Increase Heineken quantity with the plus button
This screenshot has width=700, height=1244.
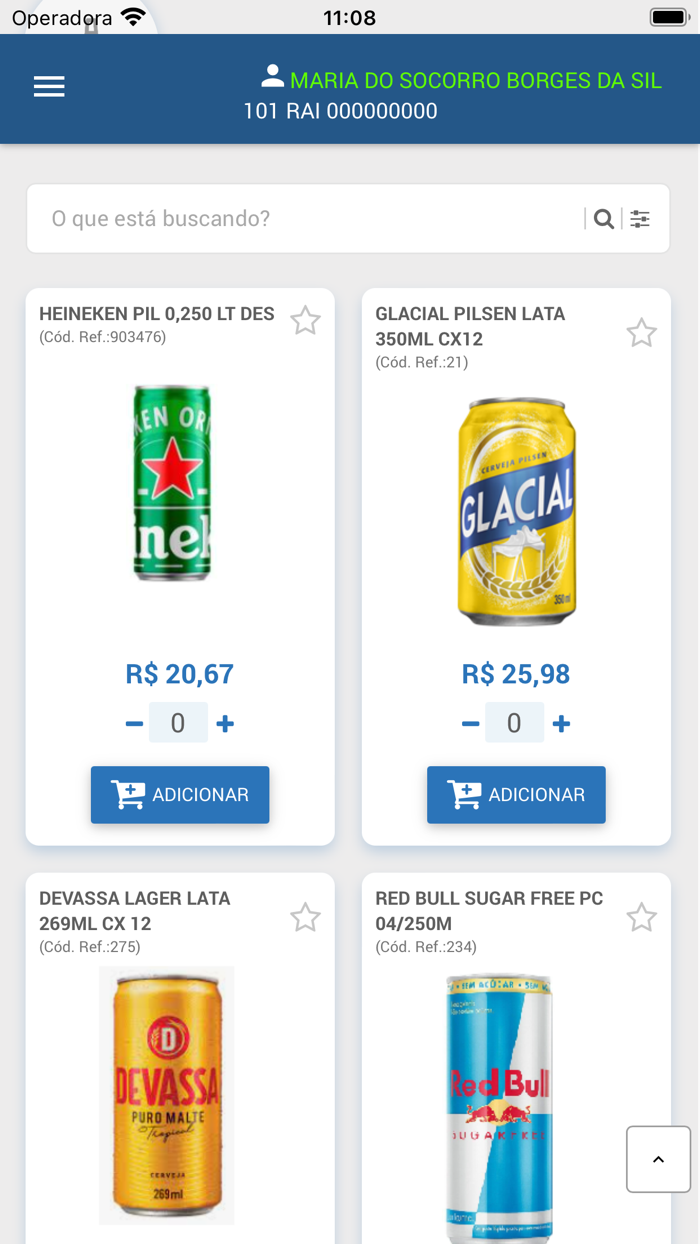tap(225, 722)
